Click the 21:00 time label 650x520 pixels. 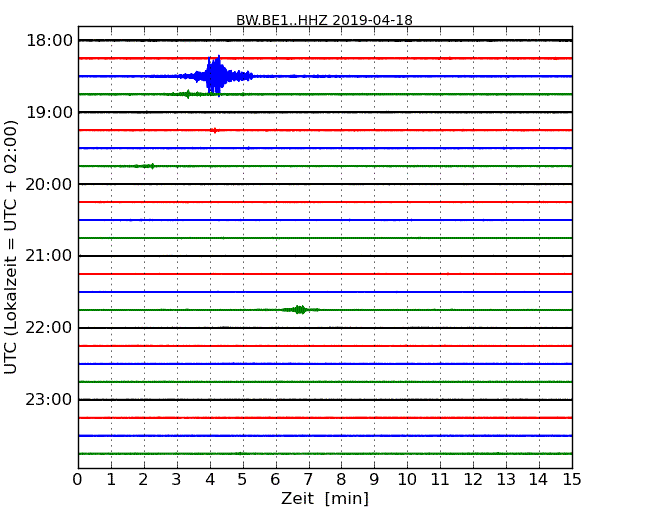coord(49,256)
